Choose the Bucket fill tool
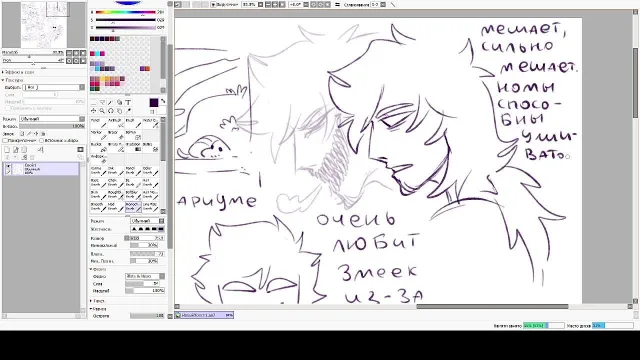Viewport: 640px width, 360px height. tap(98, 147)
